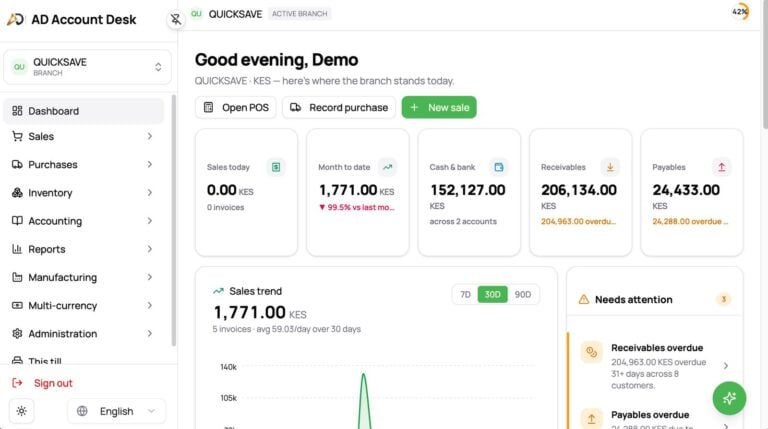Click the Sales today receipt icon
The width and height of the screenshot is (768, 429).
(276, 167)
